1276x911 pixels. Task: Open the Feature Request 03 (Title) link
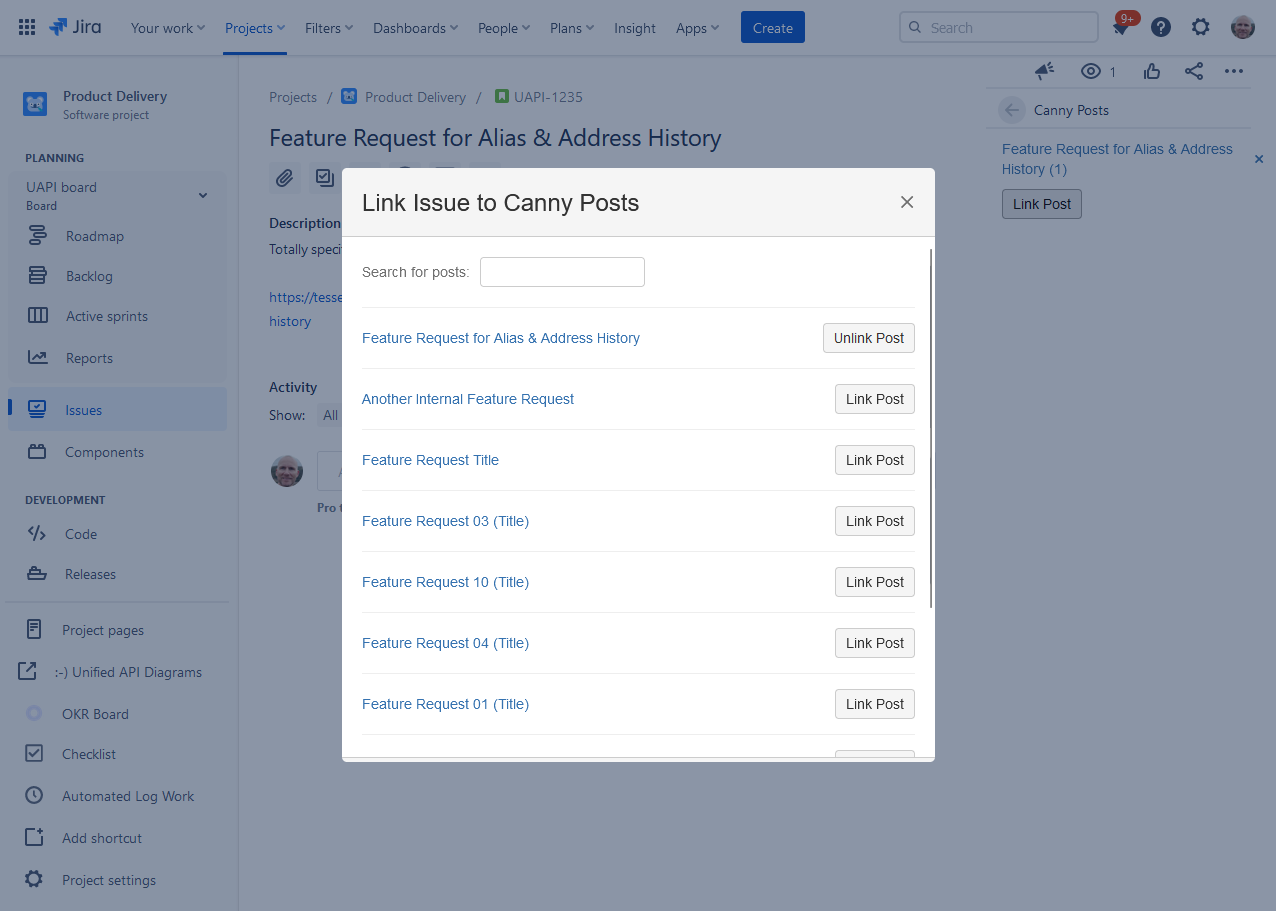coord(445,521)
